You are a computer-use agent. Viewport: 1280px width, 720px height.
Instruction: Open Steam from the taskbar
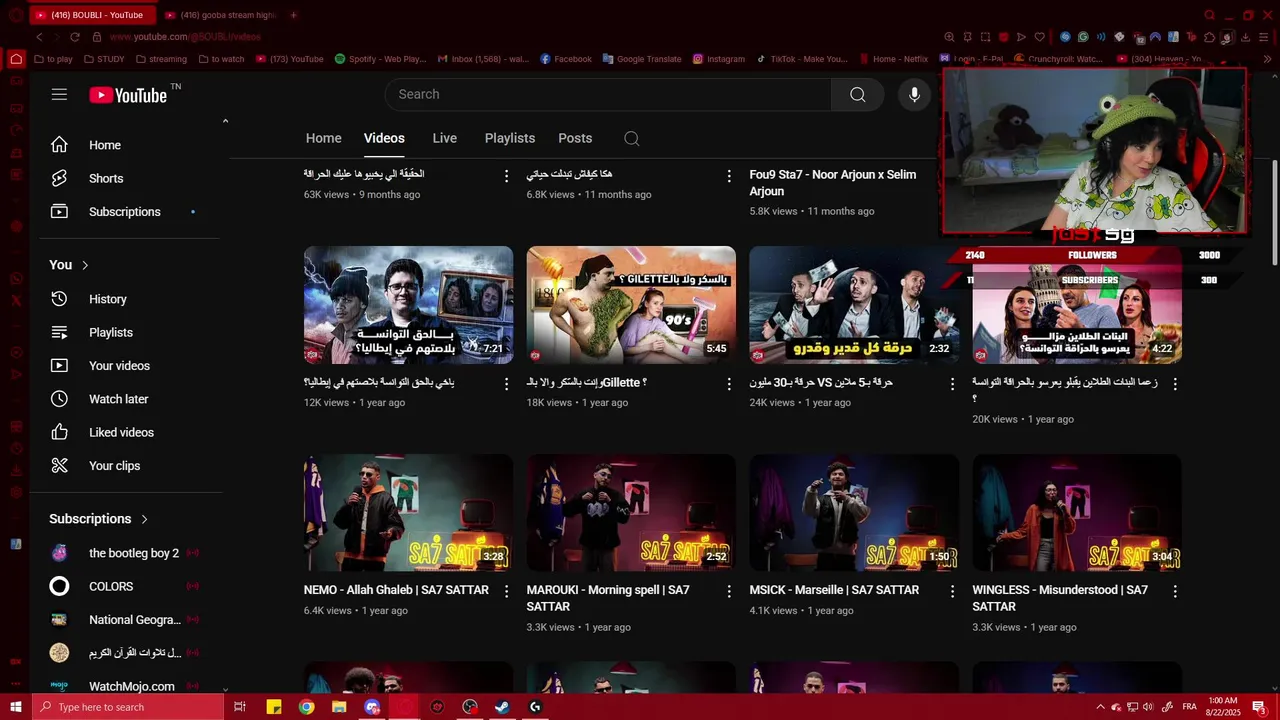(x=502, y=707)
